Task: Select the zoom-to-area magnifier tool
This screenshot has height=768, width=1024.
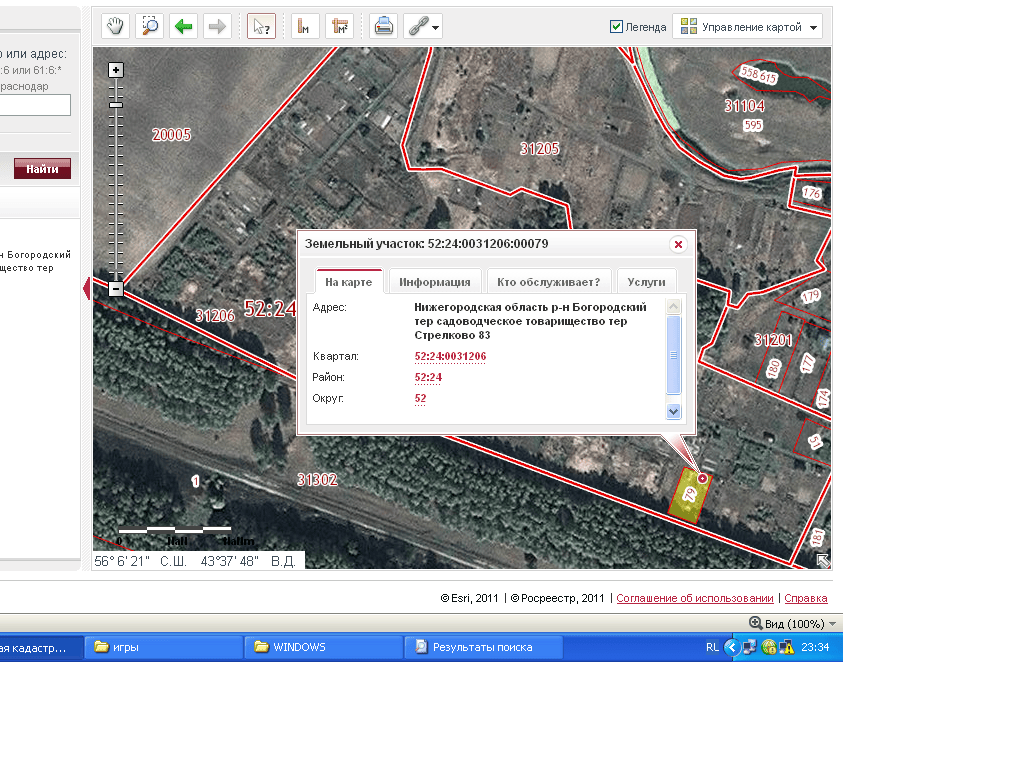Action: pos(150,26)
